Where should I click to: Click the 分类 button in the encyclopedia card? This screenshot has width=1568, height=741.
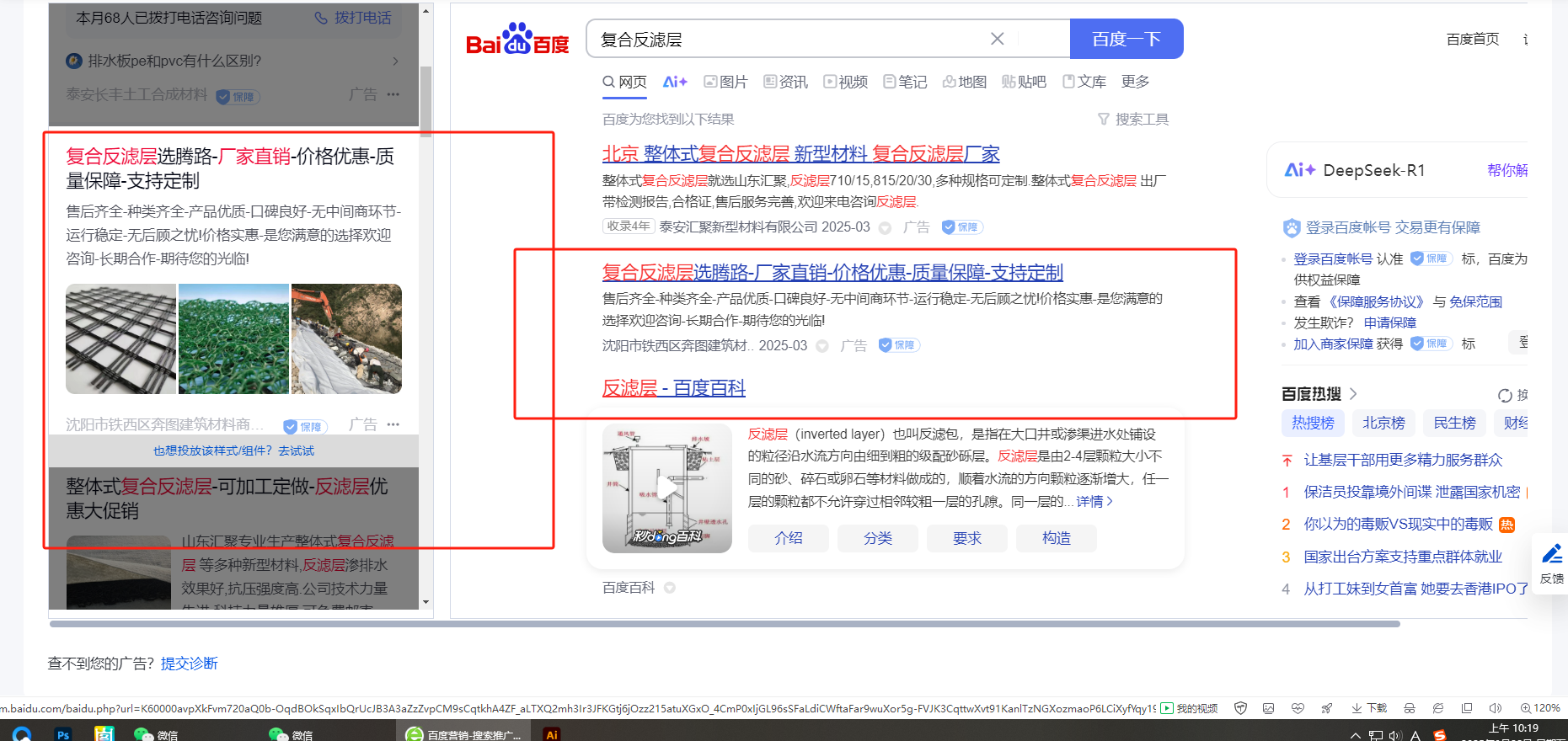[878, 538]
